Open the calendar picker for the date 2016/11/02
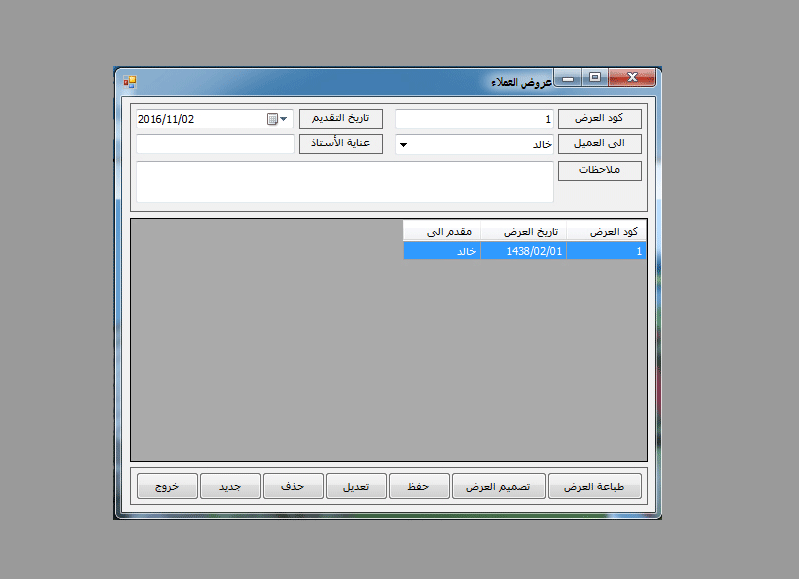The width and height of the screenshot is (799, 579). pyautogui.click(x=278, y=119)
